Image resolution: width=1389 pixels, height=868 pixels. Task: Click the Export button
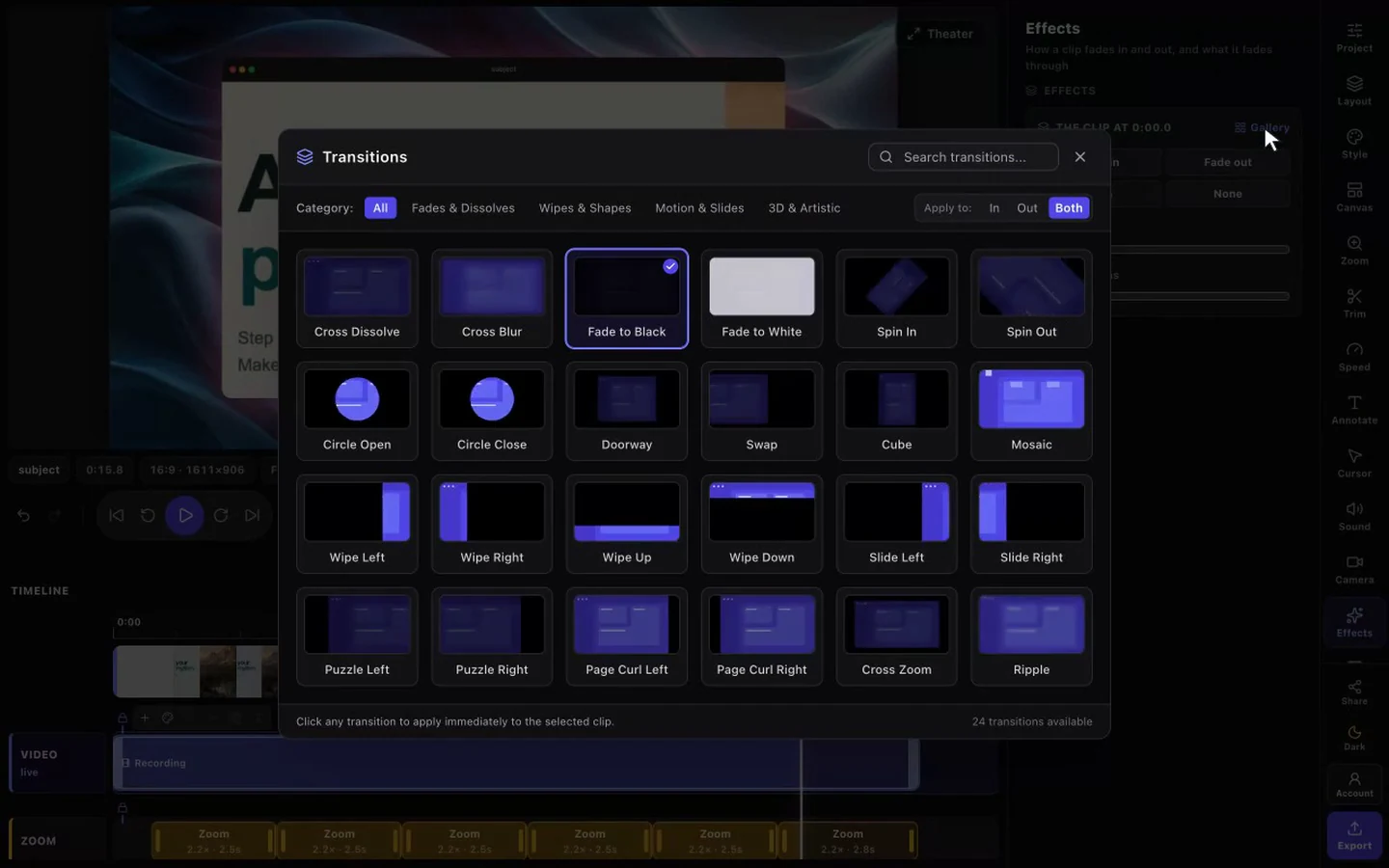click(1354, 835)
